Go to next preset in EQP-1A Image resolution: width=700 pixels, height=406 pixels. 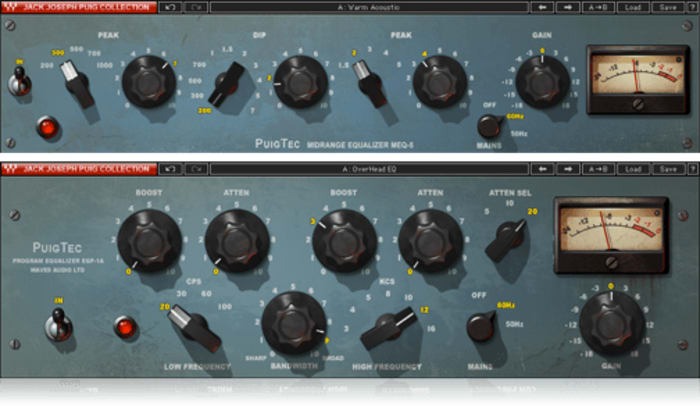(568, 169)
